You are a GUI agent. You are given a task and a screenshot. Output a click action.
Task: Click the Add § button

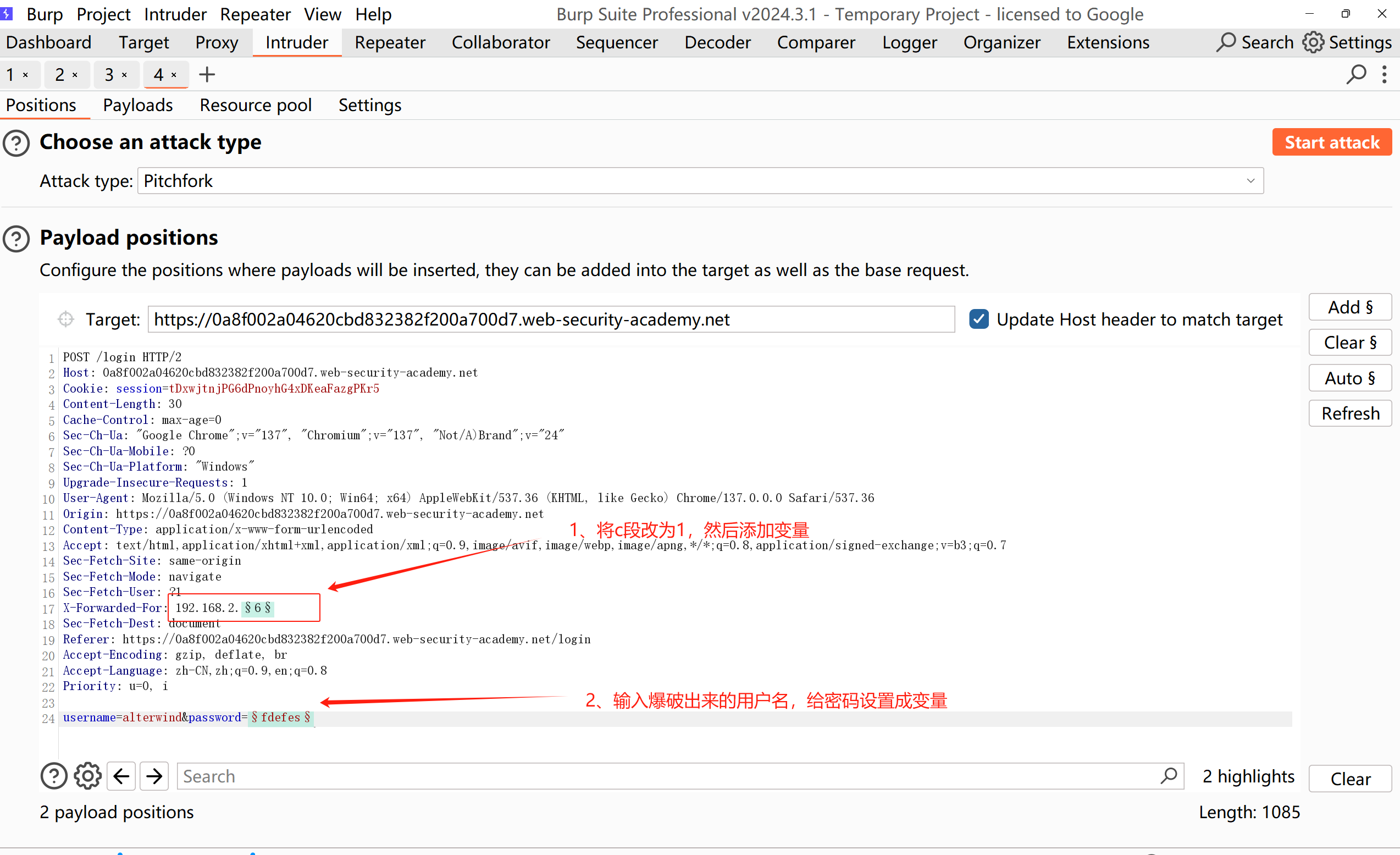coord(1349,307)
